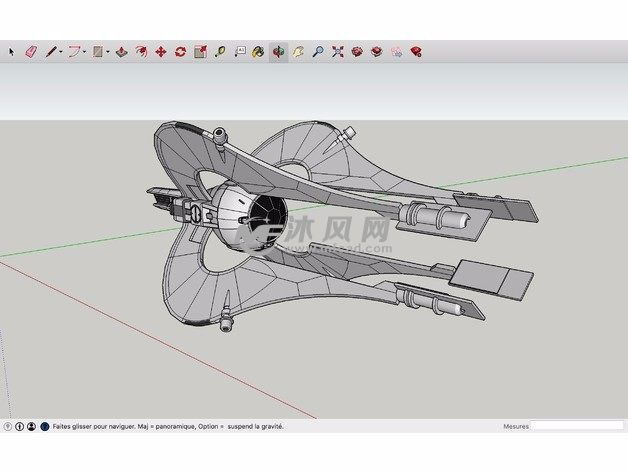The image size is (628, 472).
Task: Choose the Push/Pull tool
Action: [x=120, y=51]
